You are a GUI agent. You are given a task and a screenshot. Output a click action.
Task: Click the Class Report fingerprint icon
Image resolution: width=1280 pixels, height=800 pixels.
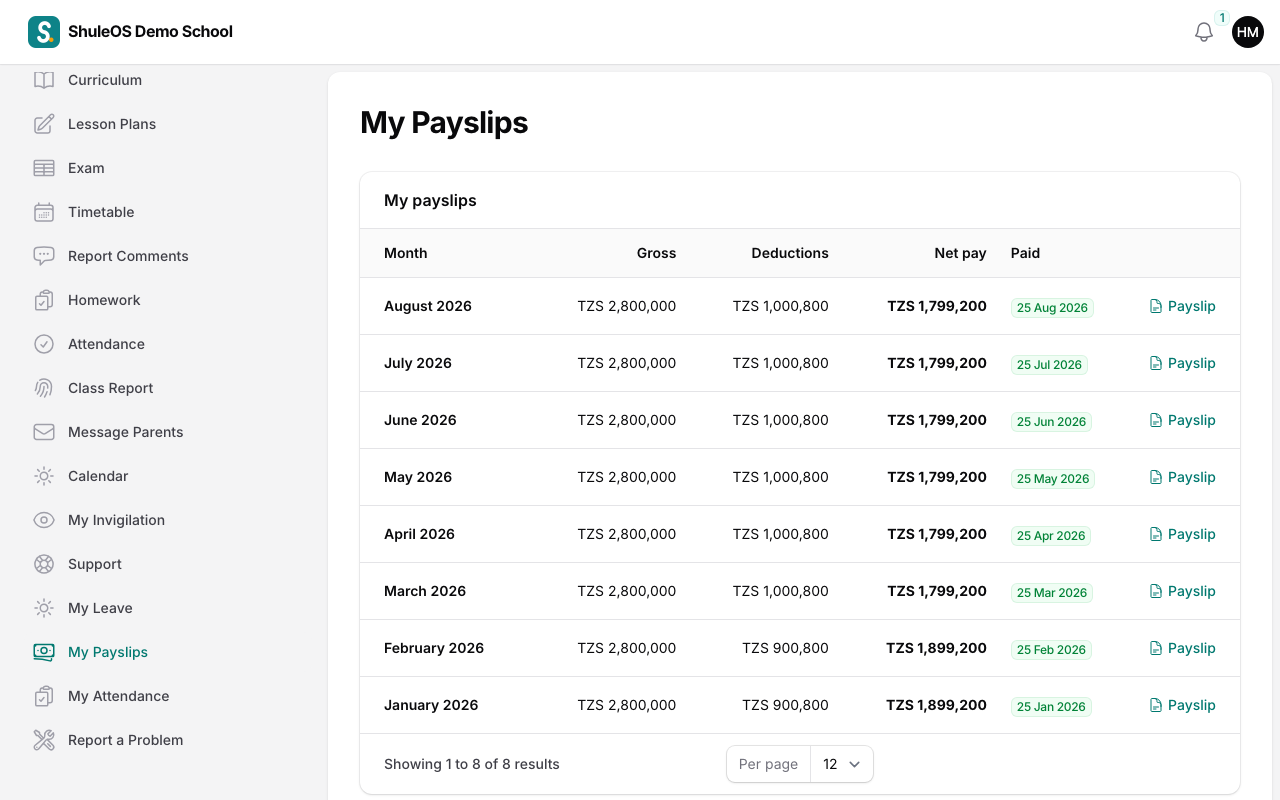point(44,388)
